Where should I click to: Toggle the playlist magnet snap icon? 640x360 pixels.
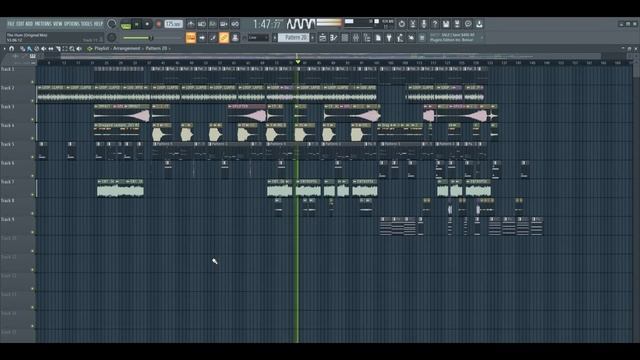(11, 49)
